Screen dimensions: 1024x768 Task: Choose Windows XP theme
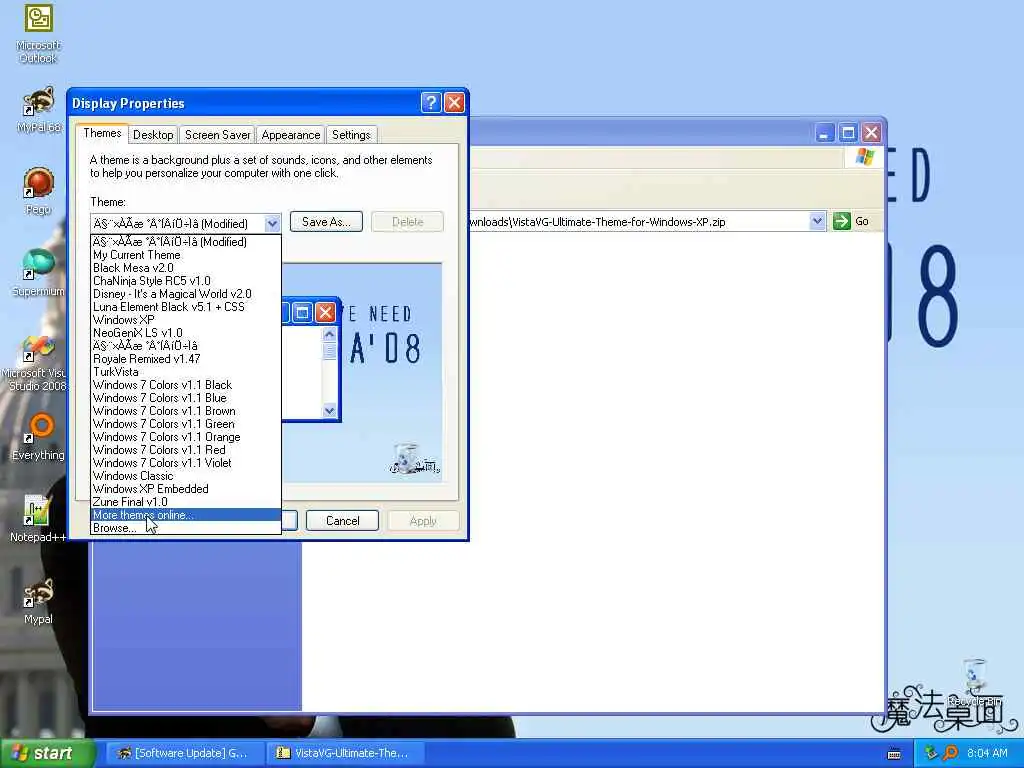(185, 320)
